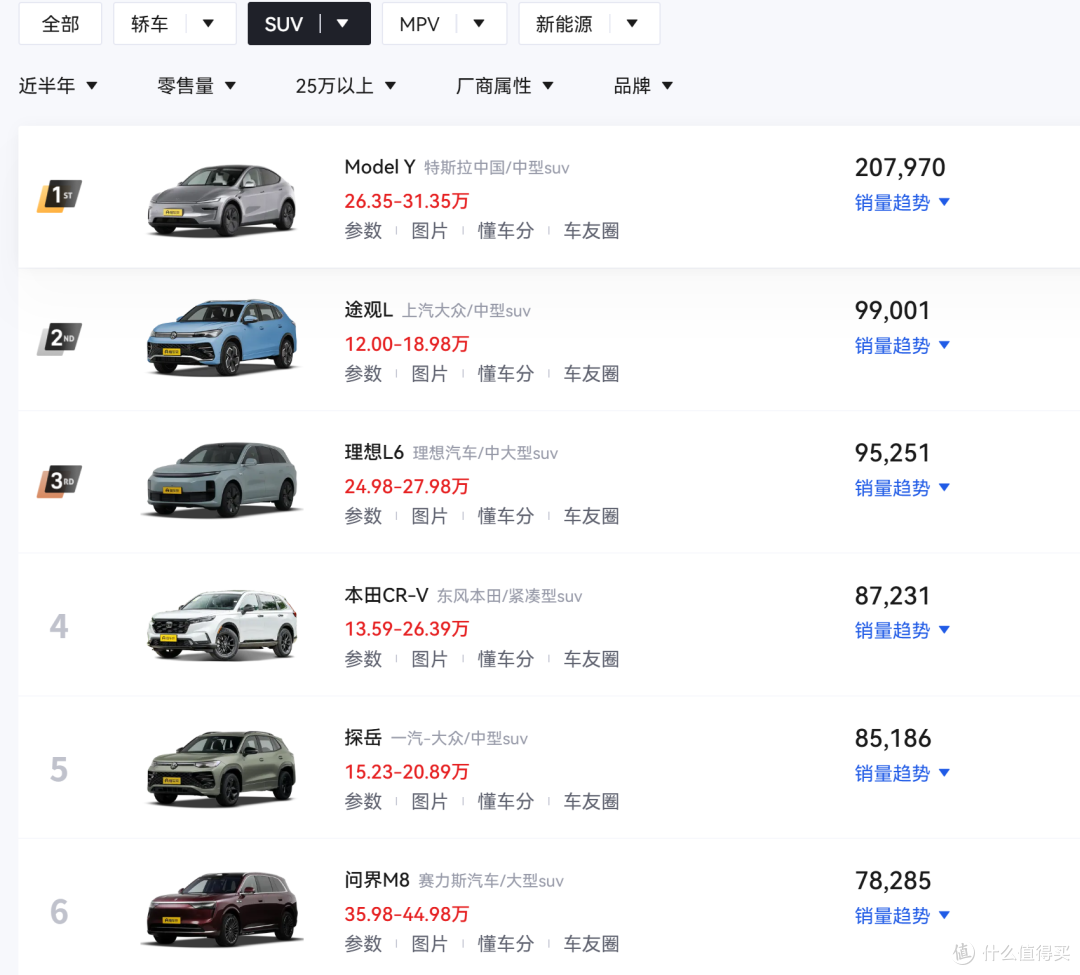Expand 销量趋势 for 理想L6

902,488
